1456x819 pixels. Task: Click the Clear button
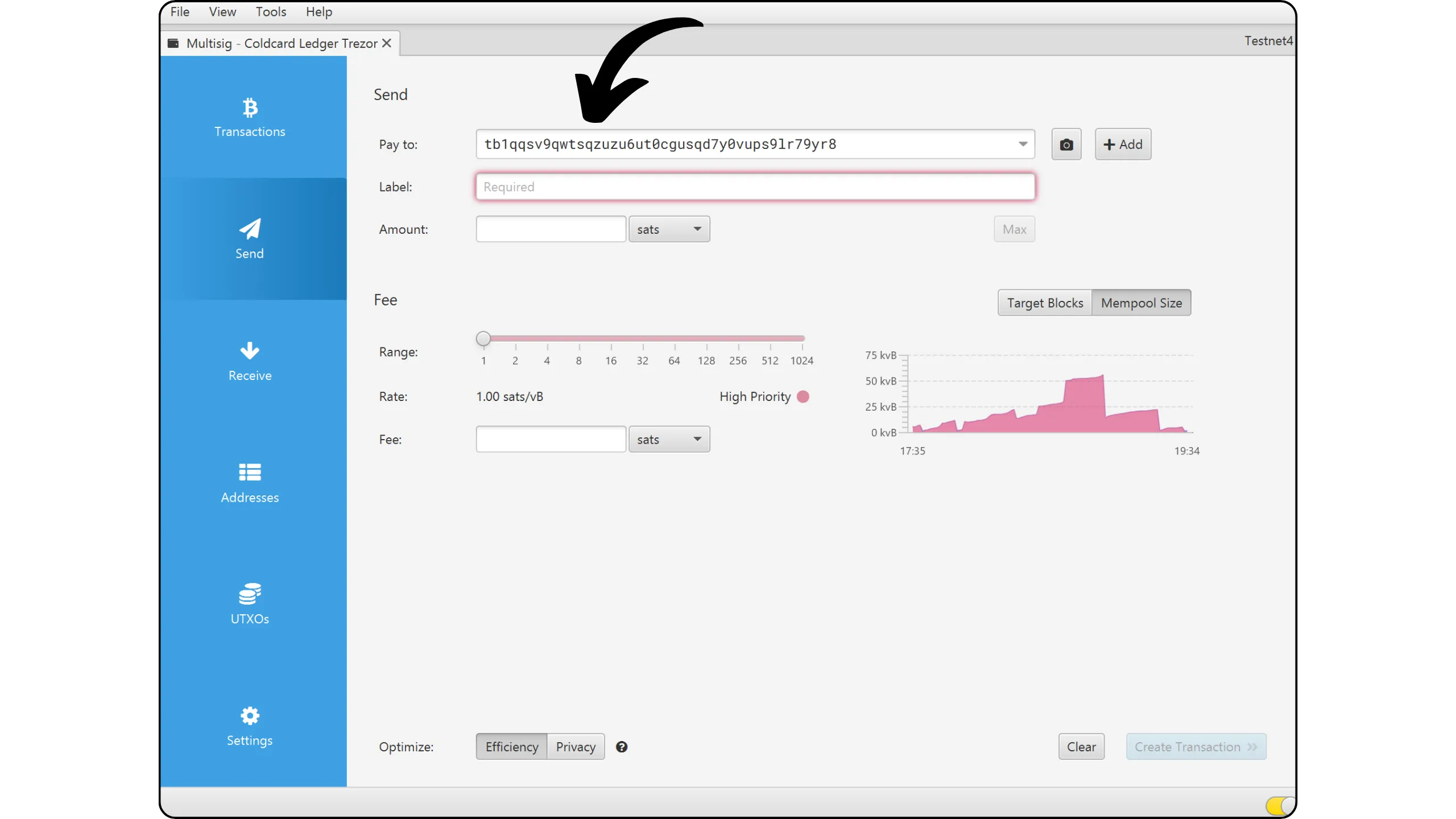pyautogui.click(x=1081, y=747)
